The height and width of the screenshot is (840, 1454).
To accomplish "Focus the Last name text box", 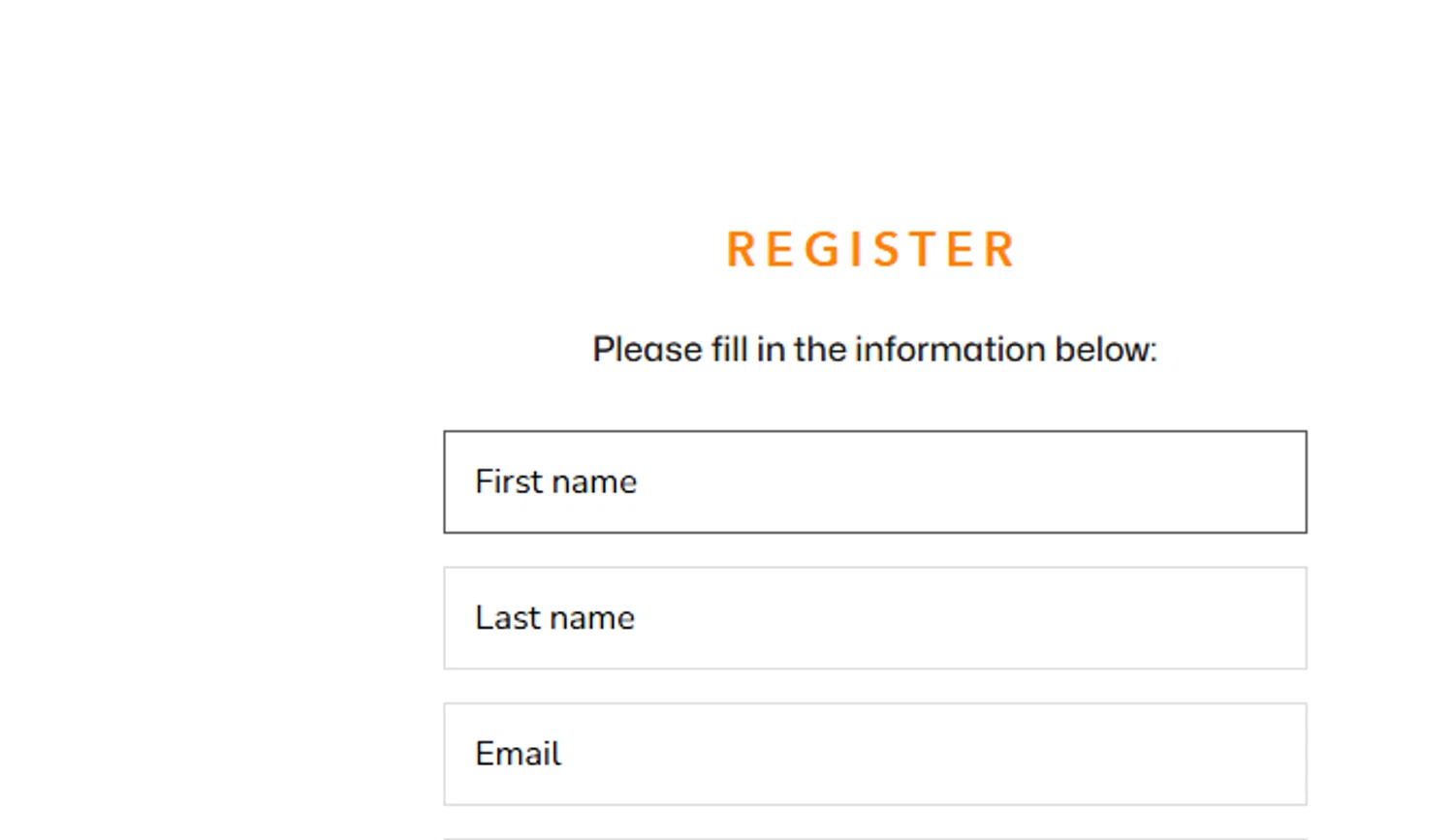I will click(x=874, y=618).
